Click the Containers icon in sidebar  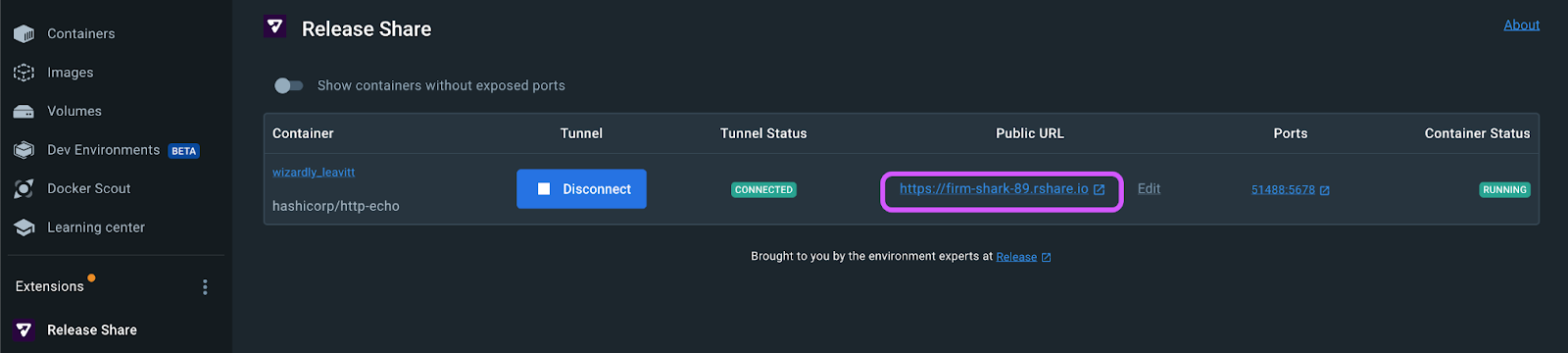pos(24,33)
